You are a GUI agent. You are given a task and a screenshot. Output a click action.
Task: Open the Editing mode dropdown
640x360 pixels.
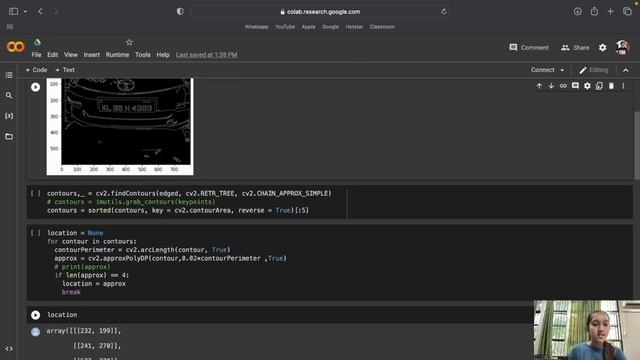(x=594, y=70)
